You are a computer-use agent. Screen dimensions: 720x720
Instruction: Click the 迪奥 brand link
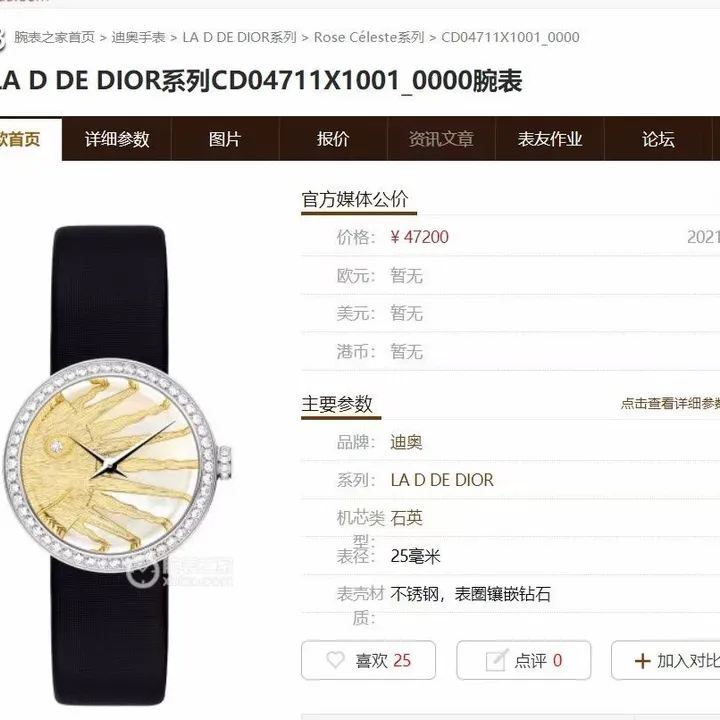click(406, 442)
